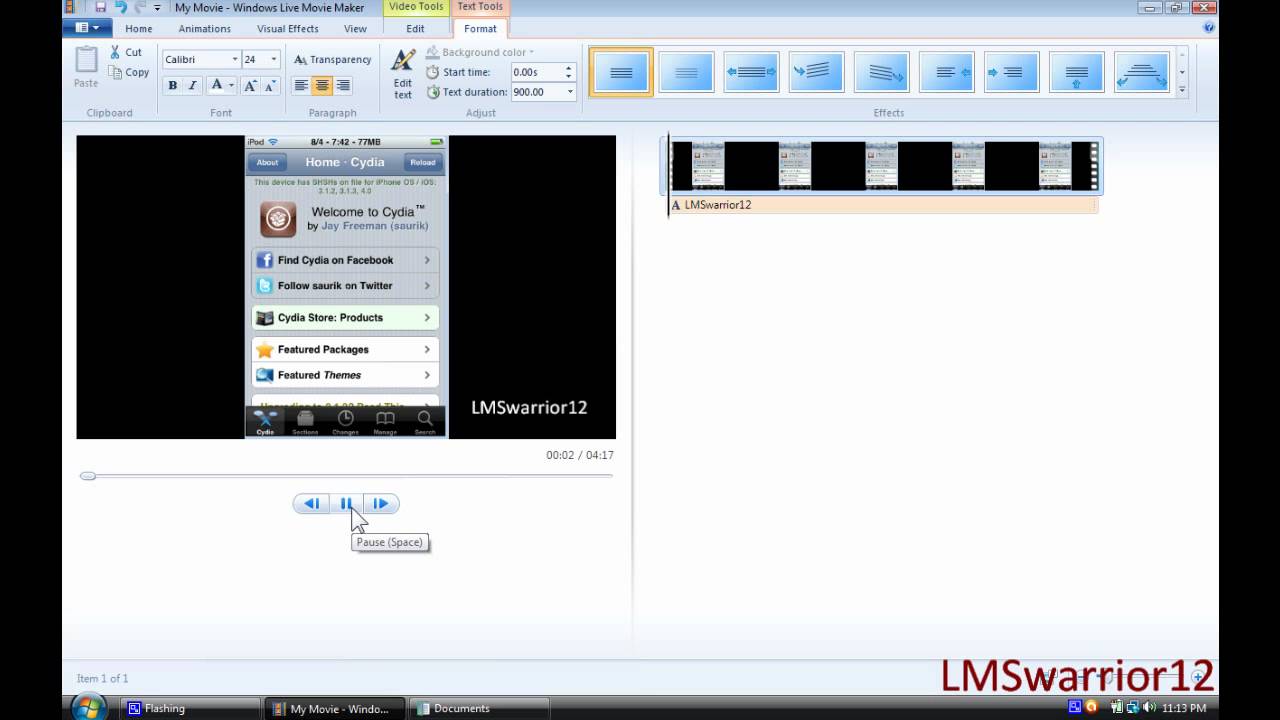The height and width of the screenshot is (720, 1280).
Task: Select the slide in from left text effect
Action: click(1011, 72)
